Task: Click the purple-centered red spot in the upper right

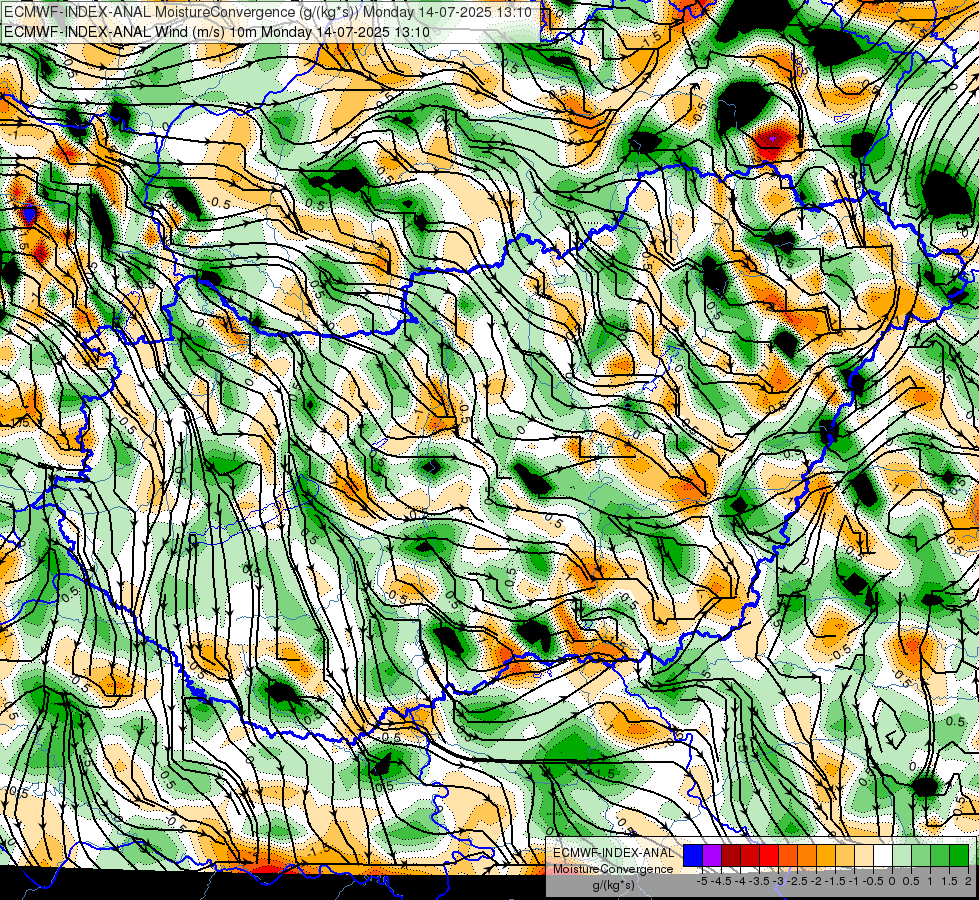Action: (772, 139)
